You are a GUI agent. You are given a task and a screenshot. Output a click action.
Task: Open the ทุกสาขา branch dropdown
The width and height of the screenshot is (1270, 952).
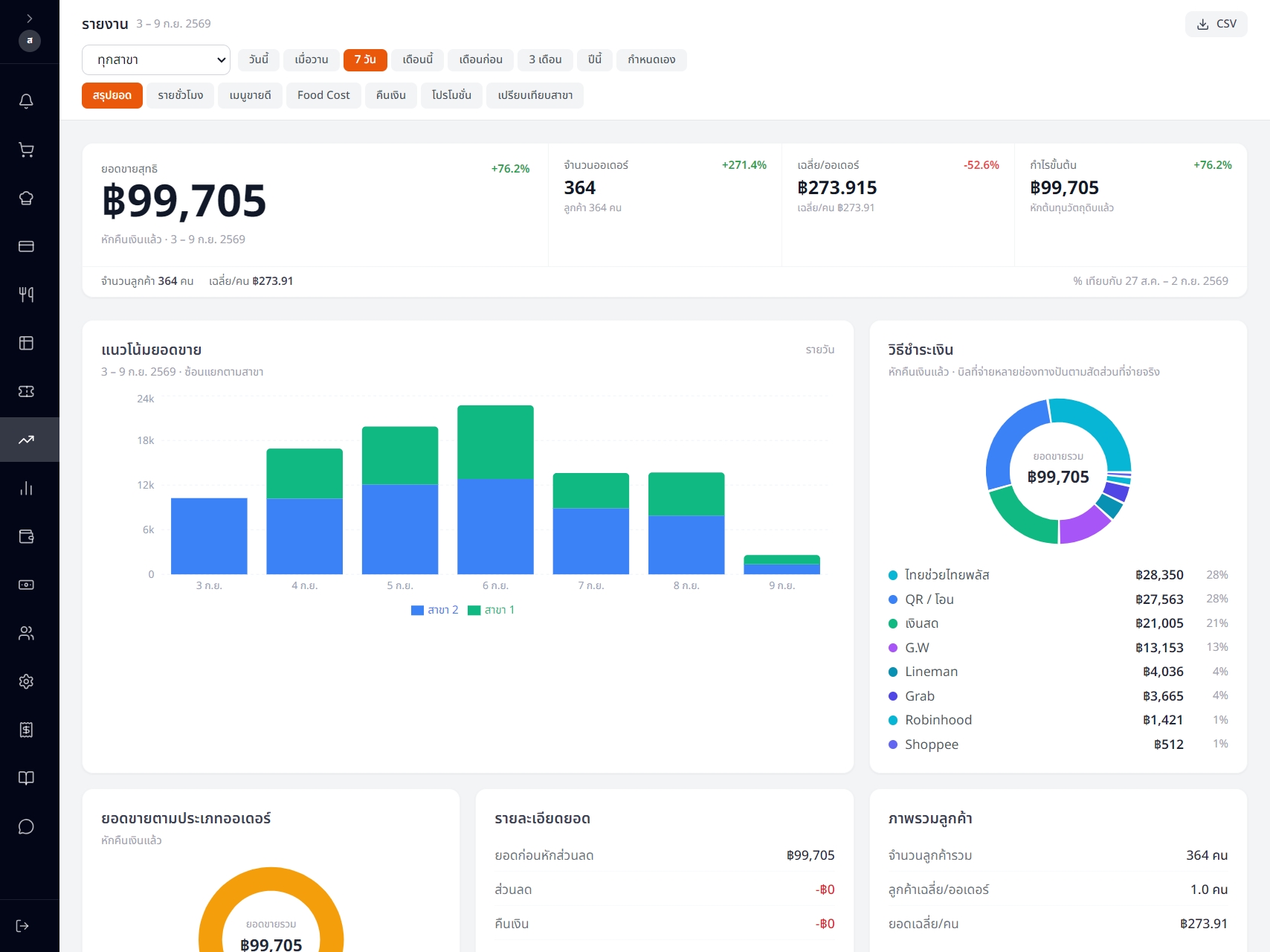pos(156,59)
